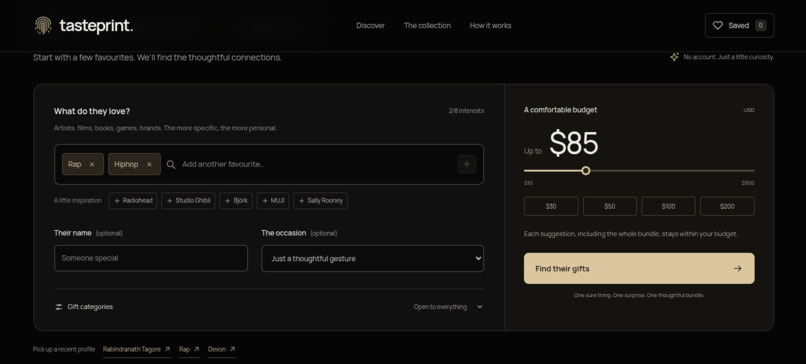Click the Rap tag label
This screenshot has height=364, width=806.
[x=75, y=165]
